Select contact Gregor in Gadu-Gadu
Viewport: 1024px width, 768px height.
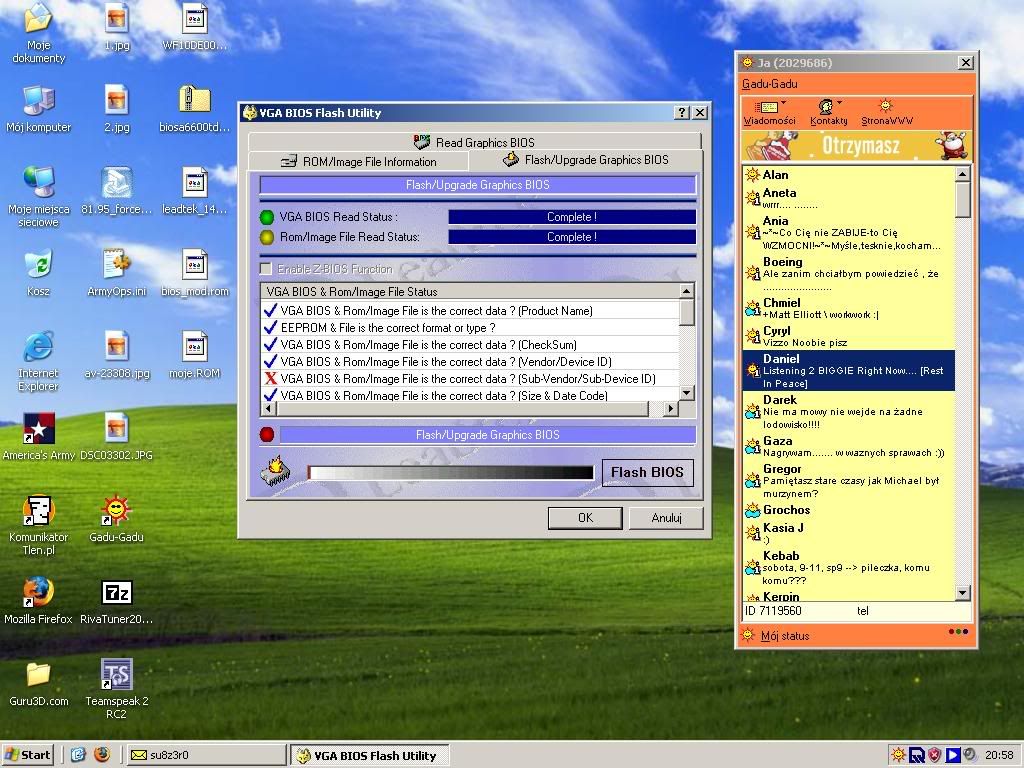tap(848, 481)
